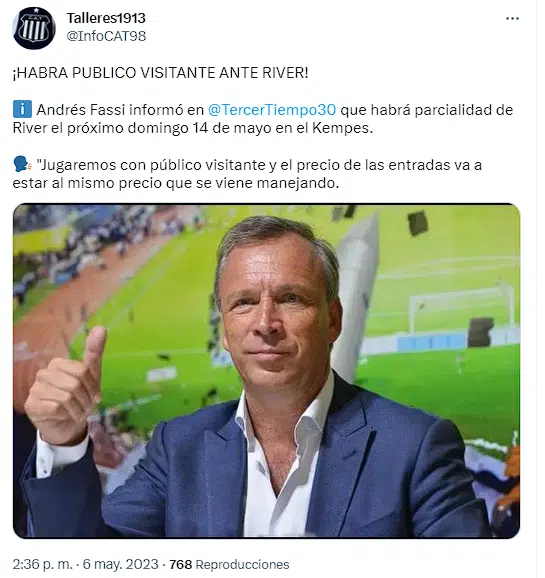Image resolution: width=545 pixels, height=578 pixels.
Task: Click the headline HABRA PUBLICO VISITANTE ANTE RIVER
Action: [160, 73]
